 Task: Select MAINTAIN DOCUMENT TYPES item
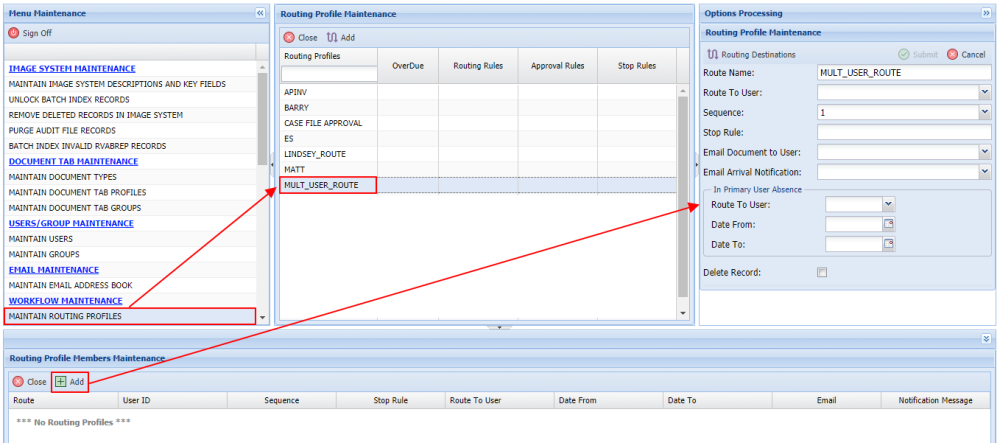point(130,177)
